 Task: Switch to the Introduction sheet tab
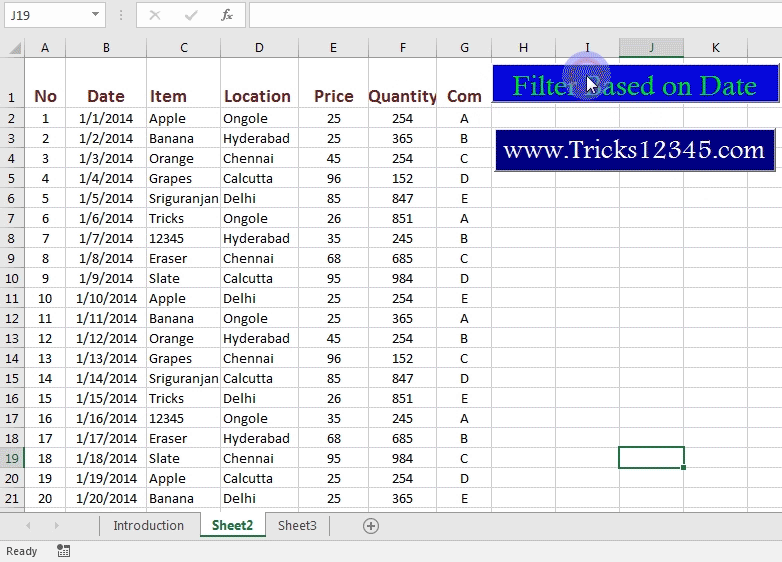[149, 526]
